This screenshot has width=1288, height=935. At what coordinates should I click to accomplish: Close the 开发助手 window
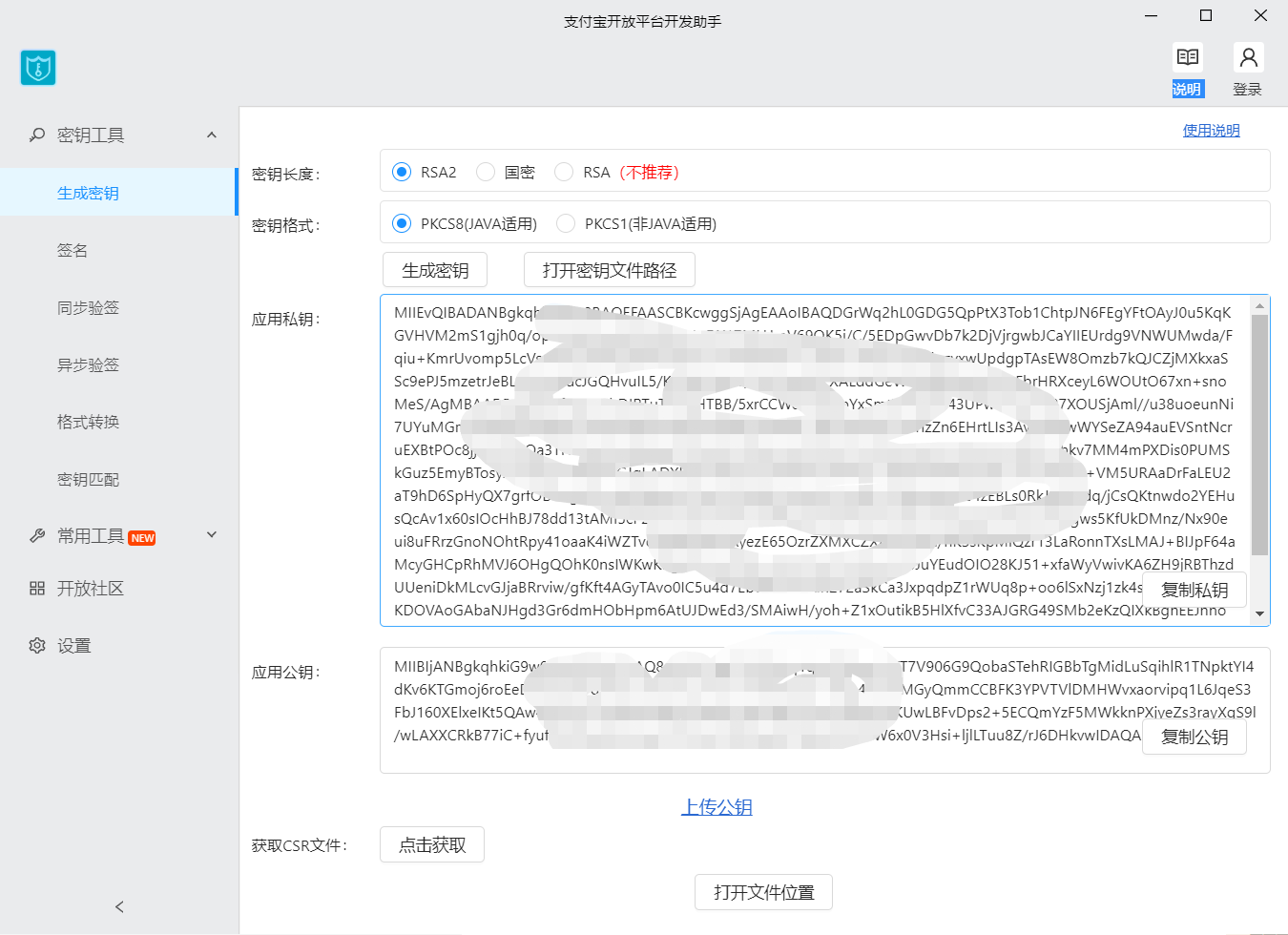[x=1260, y=15]
